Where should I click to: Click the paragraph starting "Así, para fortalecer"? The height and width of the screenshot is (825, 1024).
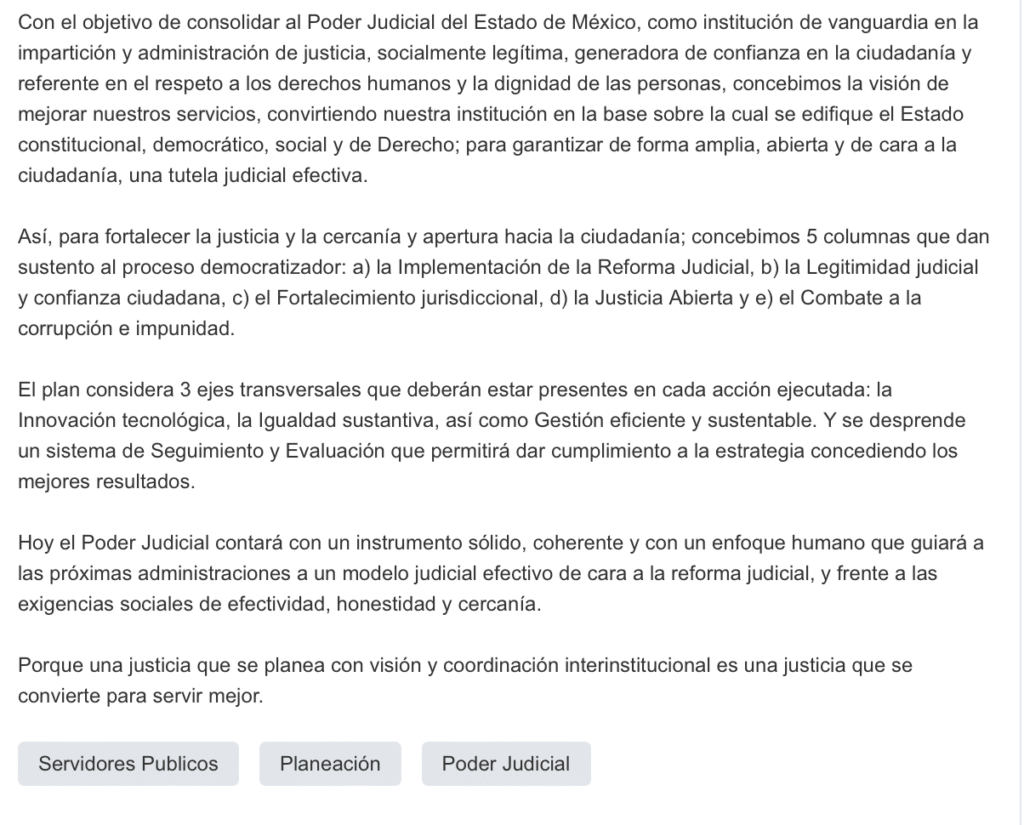pyautogui.click(x=503, y=282)
